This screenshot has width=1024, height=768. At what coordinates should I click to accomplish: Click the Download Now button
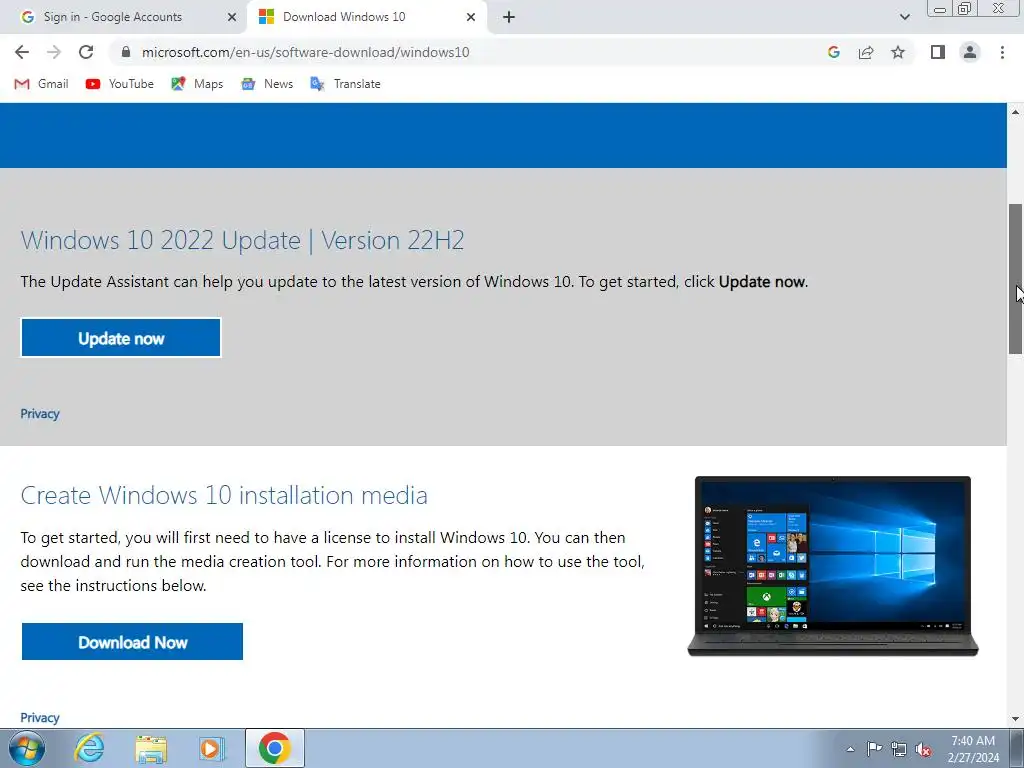(133, 641)
